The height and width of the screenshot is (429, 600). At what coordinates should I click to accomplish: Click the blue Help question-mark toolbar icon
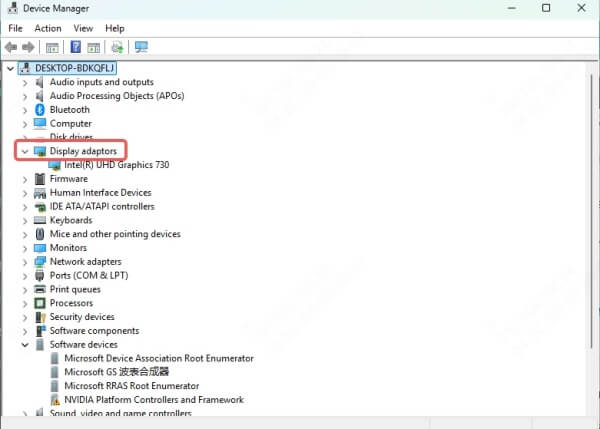point(76,47)
